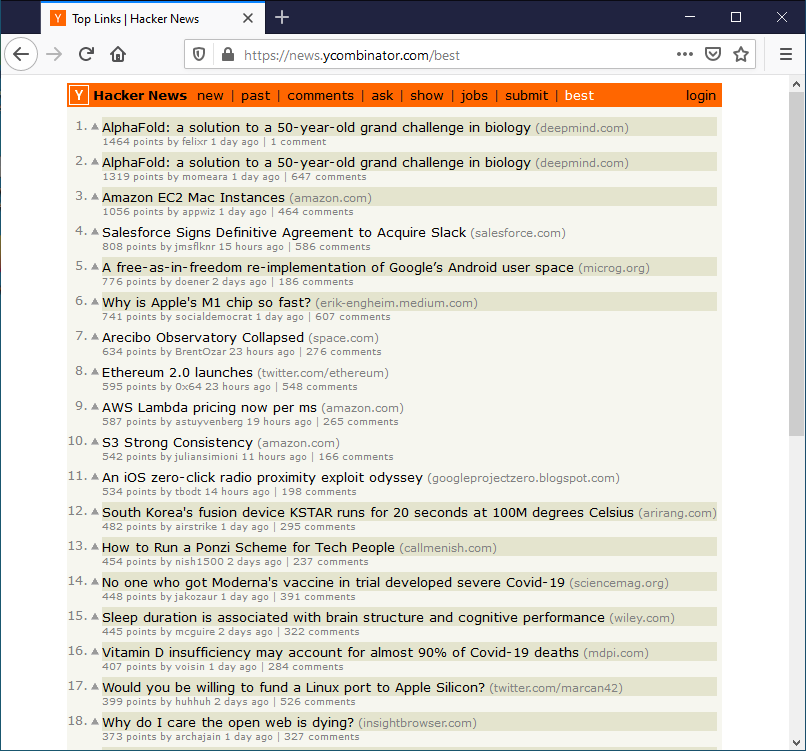This screenshot has width=806, height=751.
Task: Reload the current page
Action: [86, 54]
